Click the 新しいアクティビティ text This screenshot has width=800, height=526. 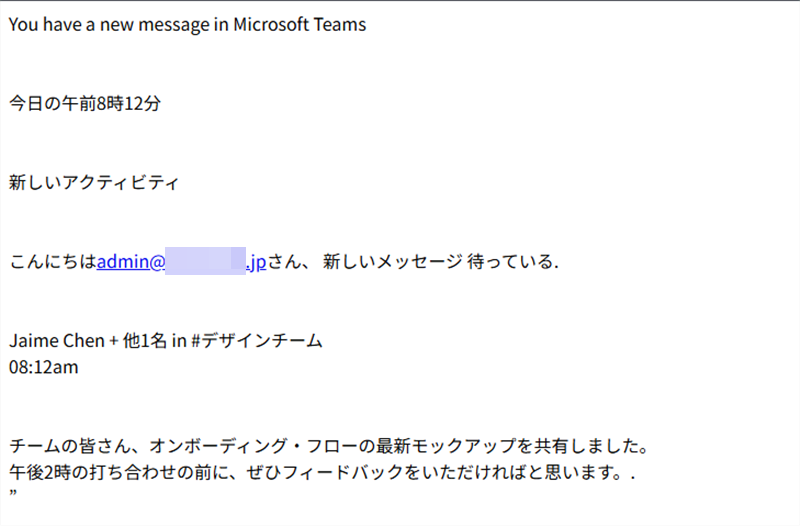tap(94, 182)
